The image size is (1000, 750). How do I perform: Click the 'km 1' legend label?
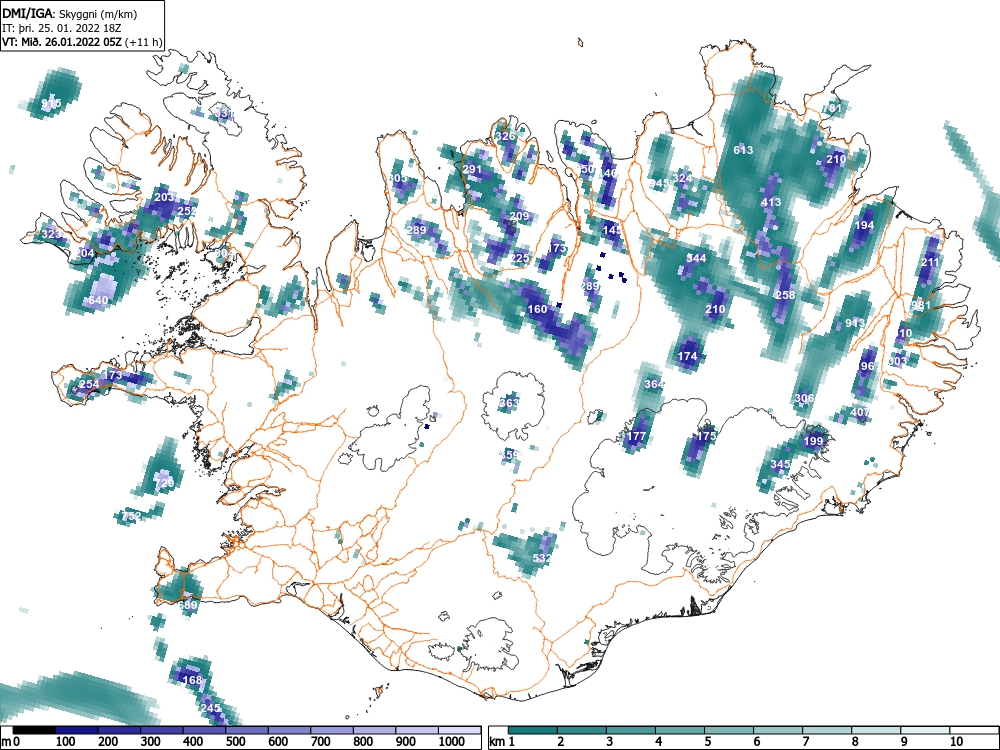(x=503, y=742)
